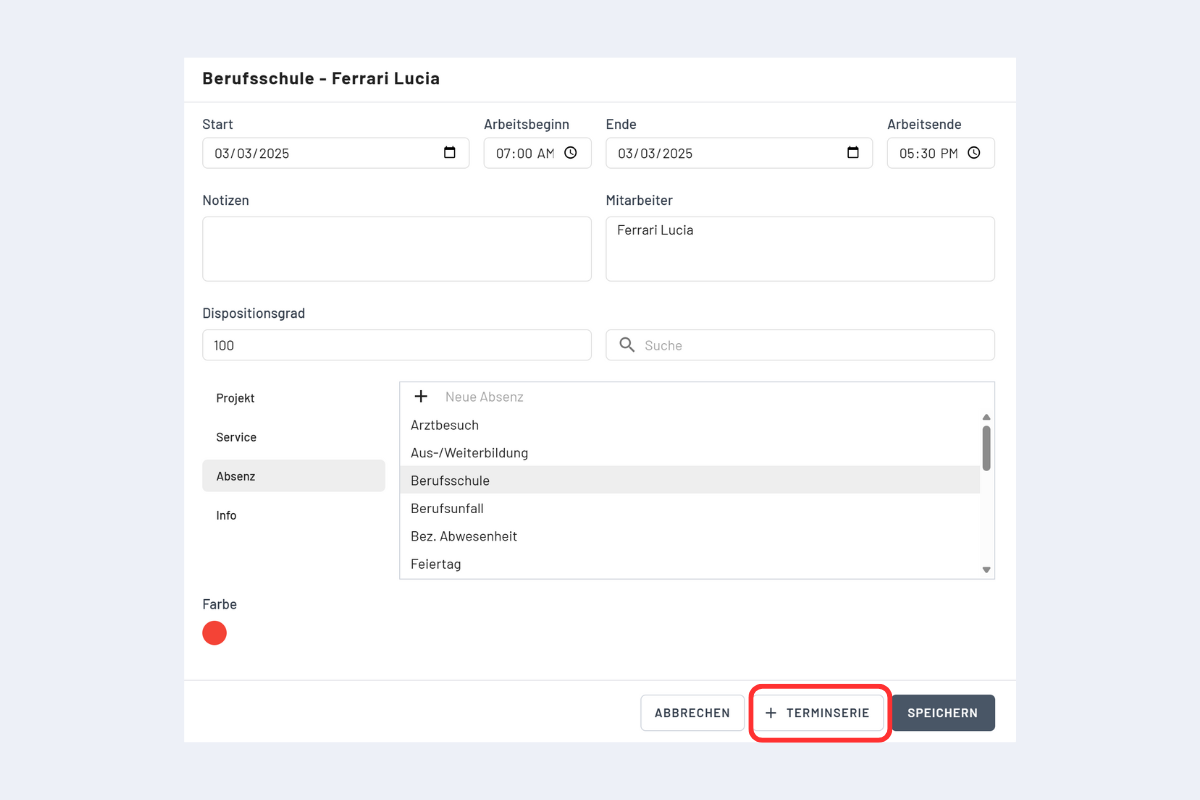Click the Terminserie button
Viewport: 1200px width, 800px height.
point(818,713)
